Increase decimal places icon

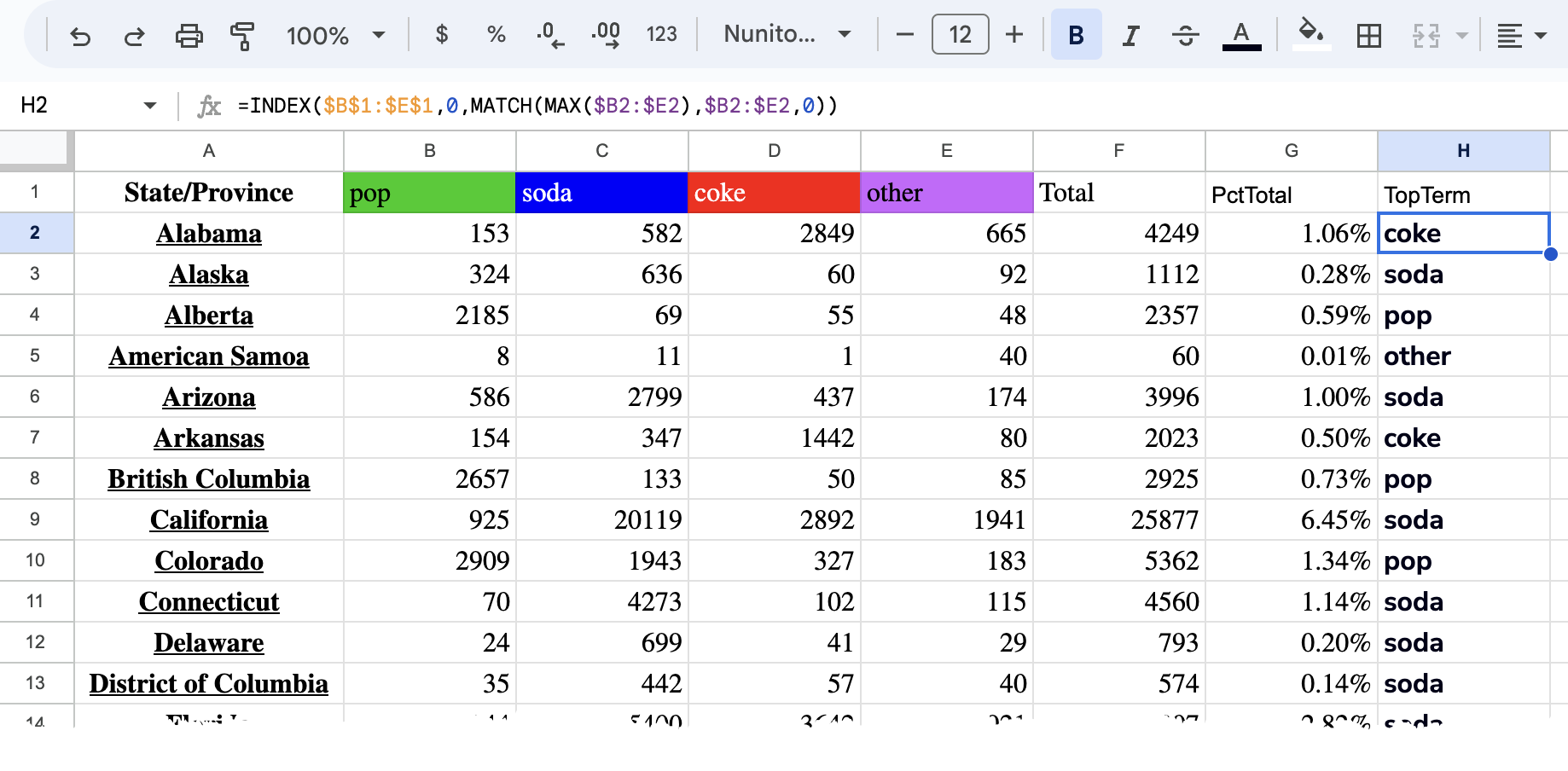pos(606,35)
